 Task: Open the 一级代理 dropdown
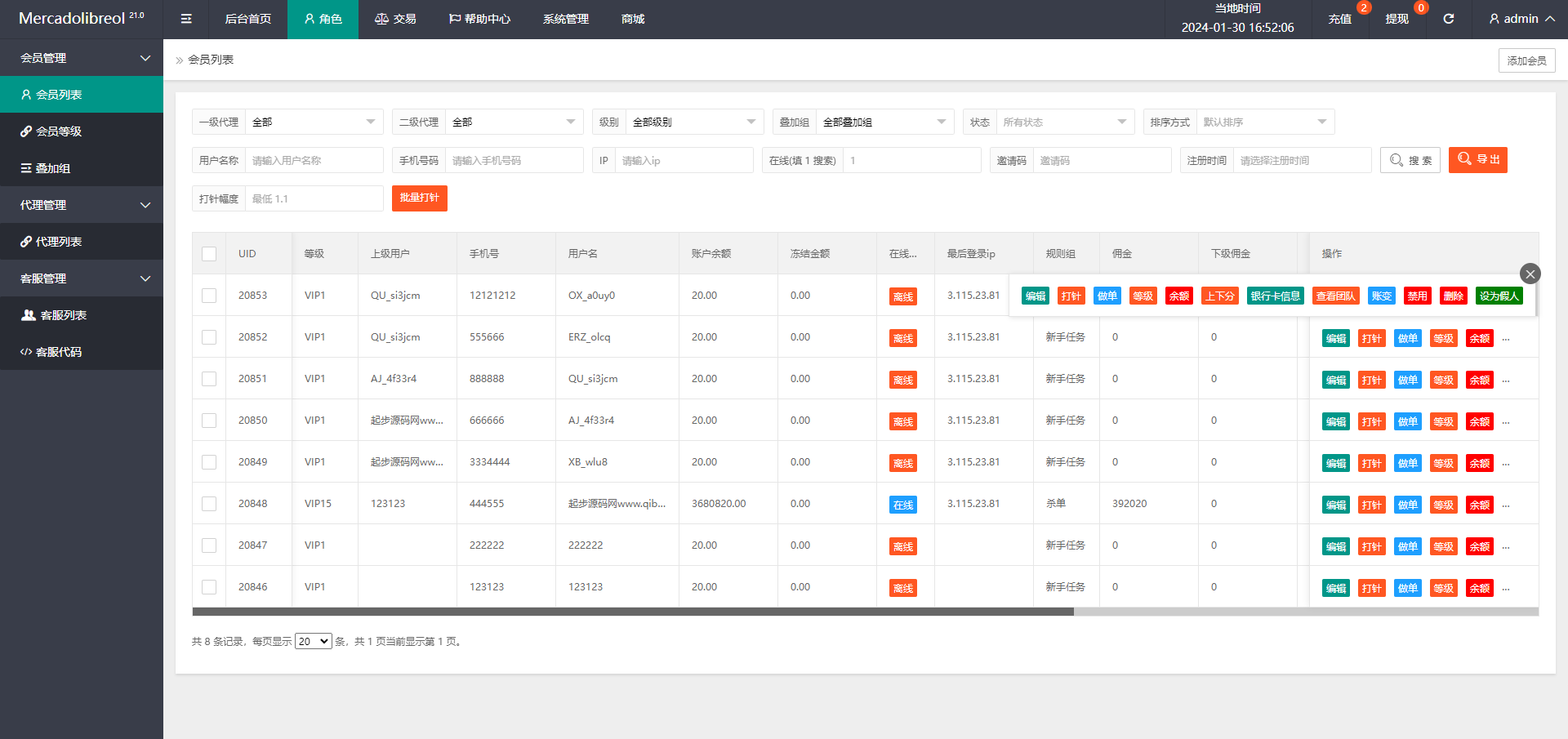314,122
